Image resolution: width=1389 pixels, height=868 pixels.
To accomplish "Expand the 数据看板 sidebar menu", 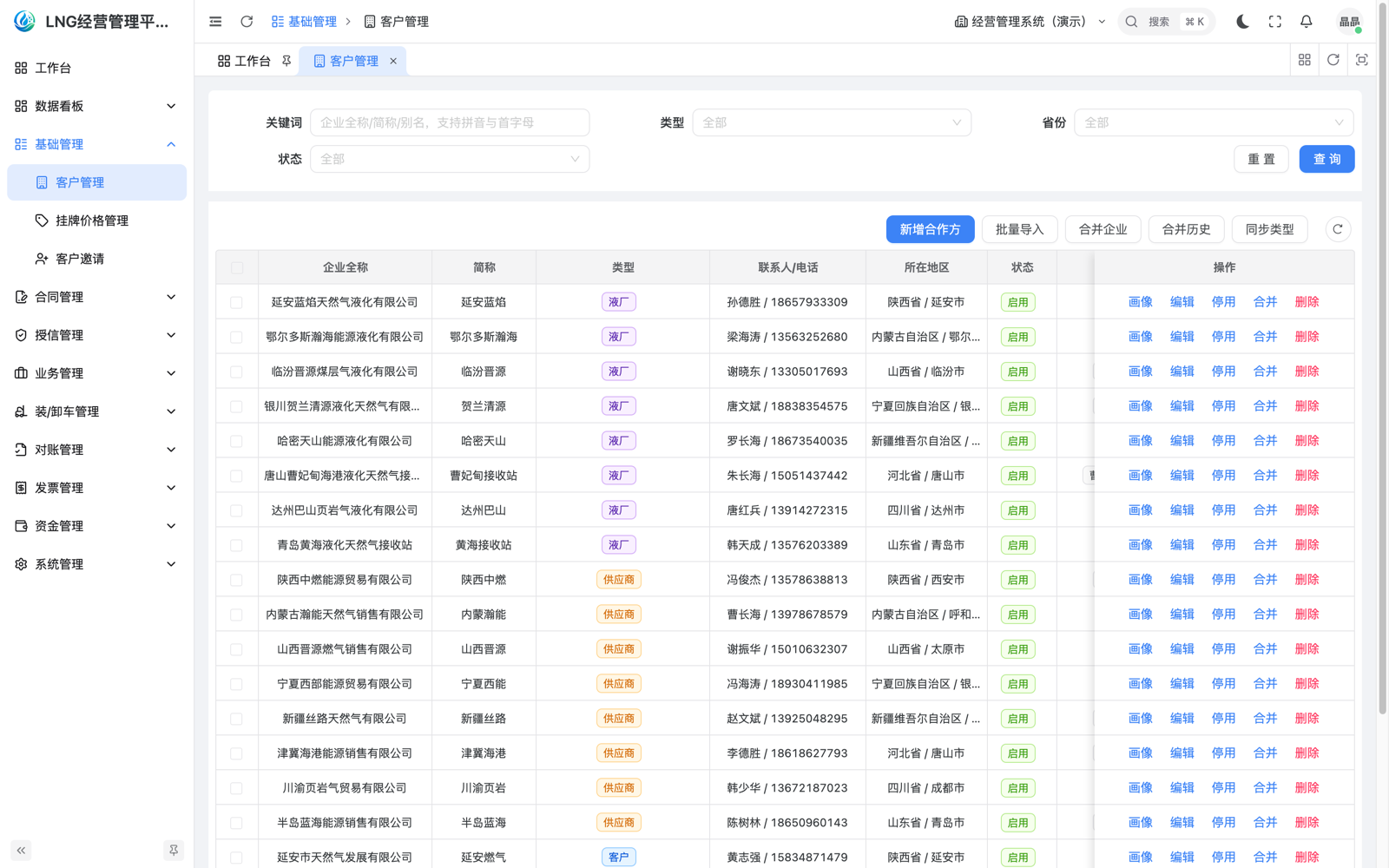I will [x=96, y=106].
